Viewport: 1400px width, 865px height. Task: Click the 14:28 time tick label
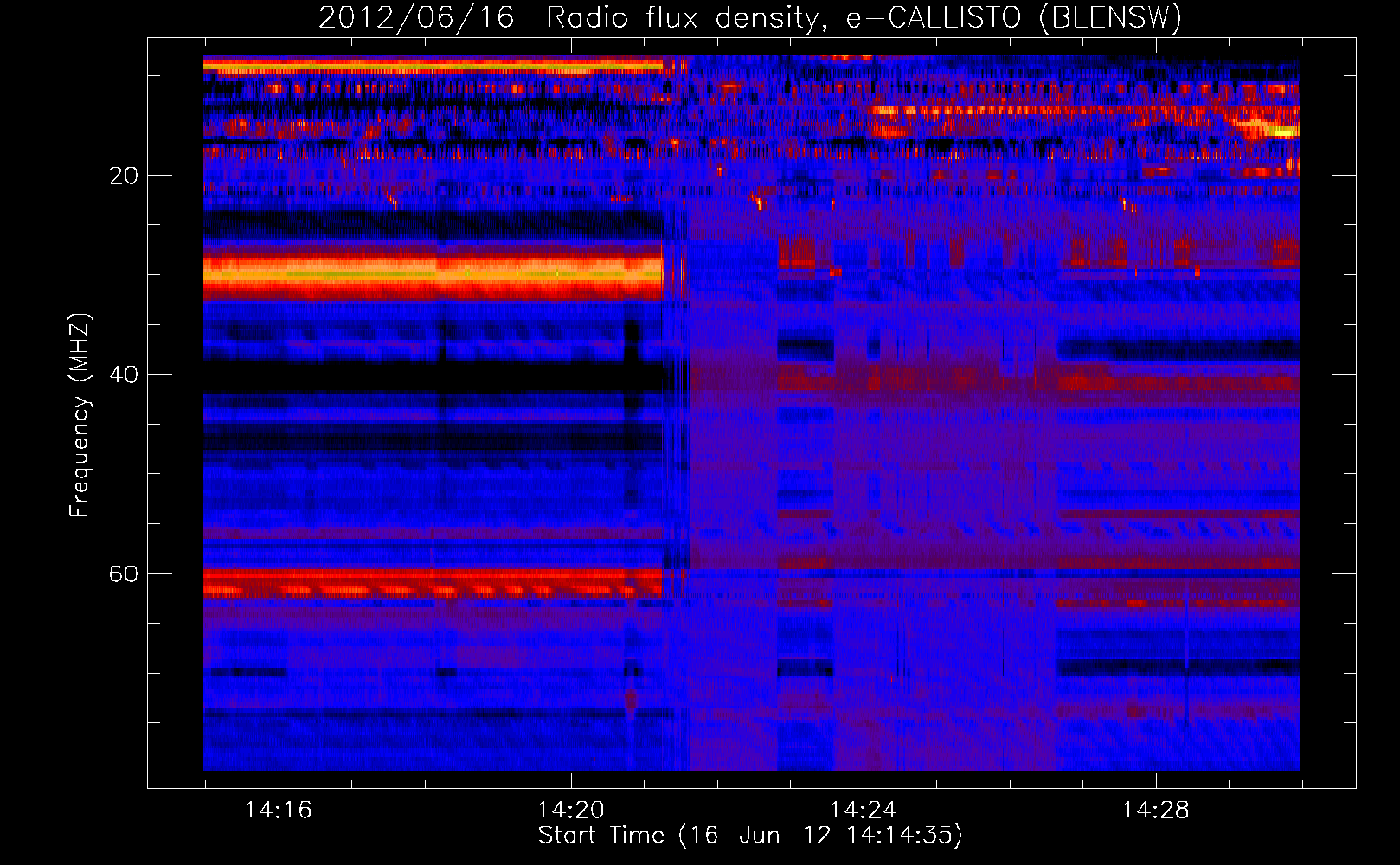coord(1155,811)
